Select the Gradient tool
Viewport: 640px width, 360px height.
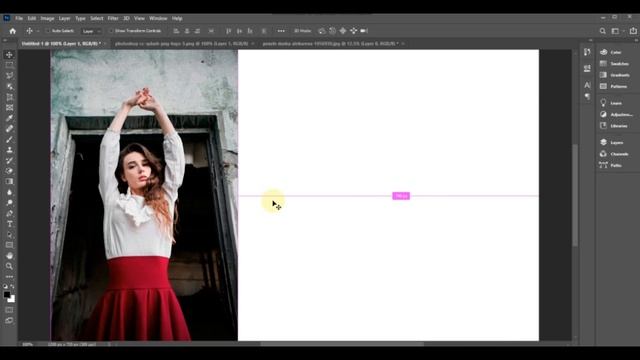9,182
